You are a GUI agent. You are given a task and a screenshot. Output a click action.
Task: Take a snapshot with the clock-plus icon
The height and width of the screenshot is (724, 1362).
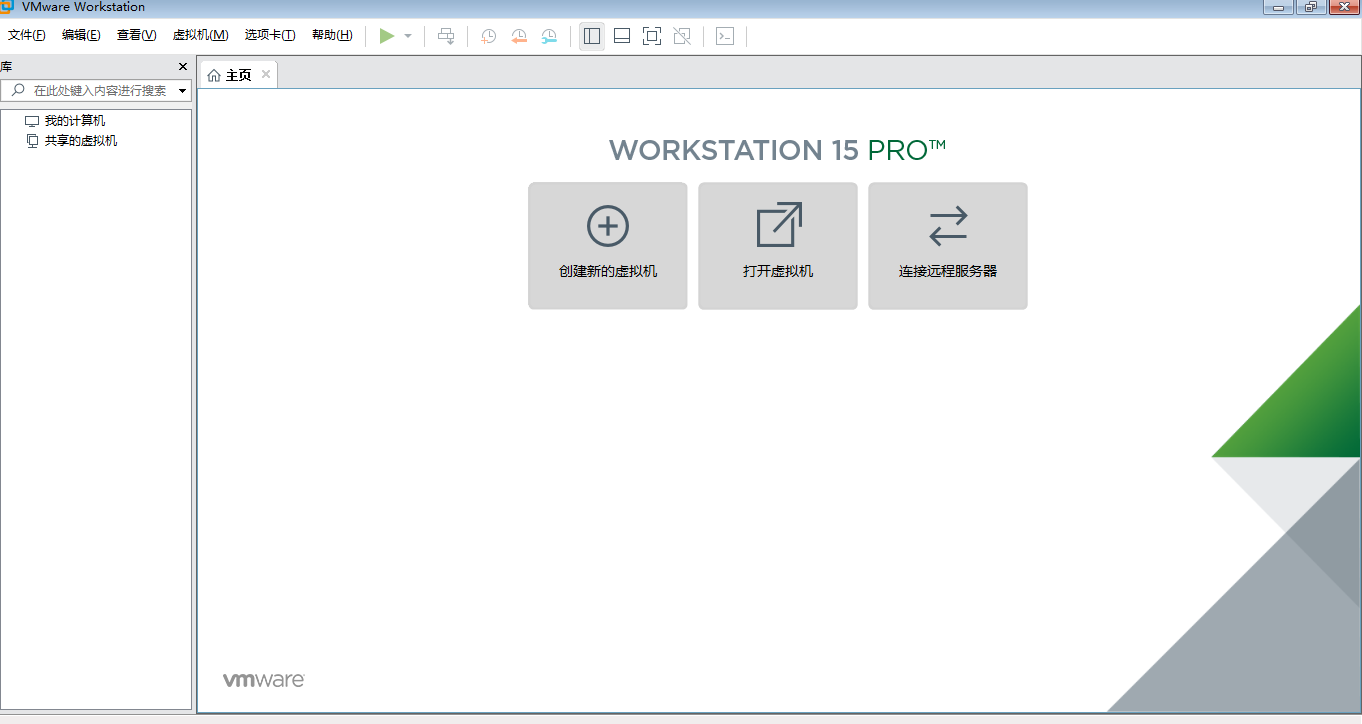pos(488,36)
